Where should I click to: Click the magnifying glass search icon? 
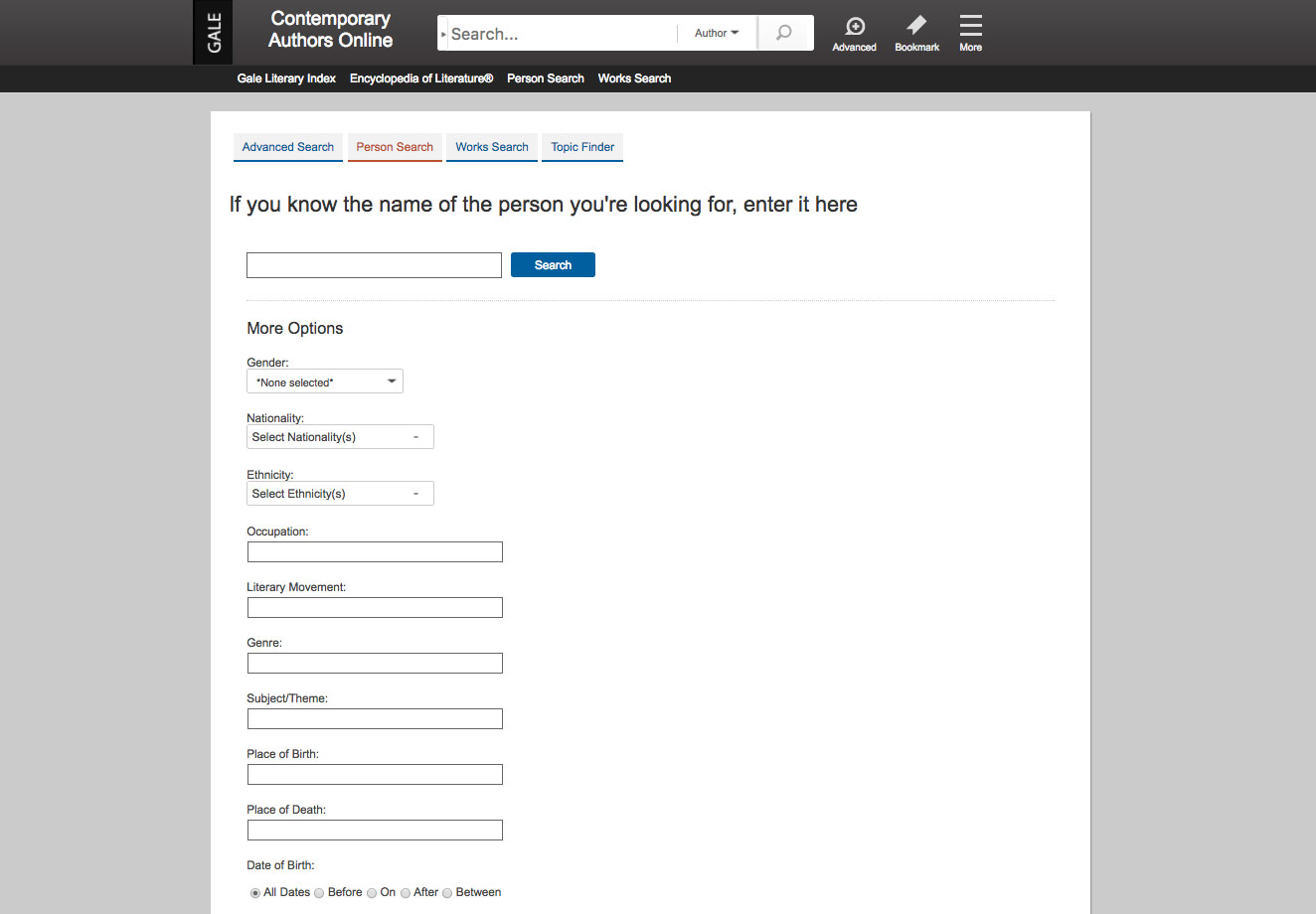[x=785, y=33]
